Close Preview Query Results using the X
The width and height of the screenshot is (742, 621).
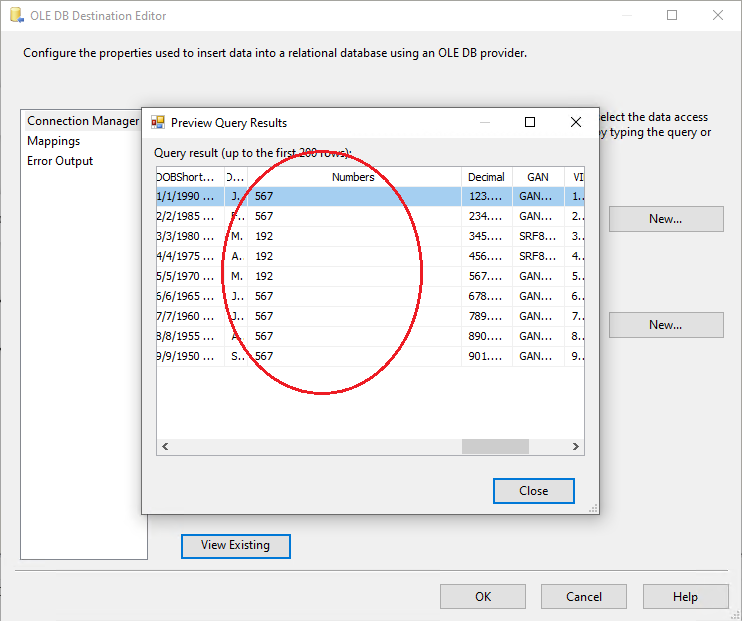point(576,122)
